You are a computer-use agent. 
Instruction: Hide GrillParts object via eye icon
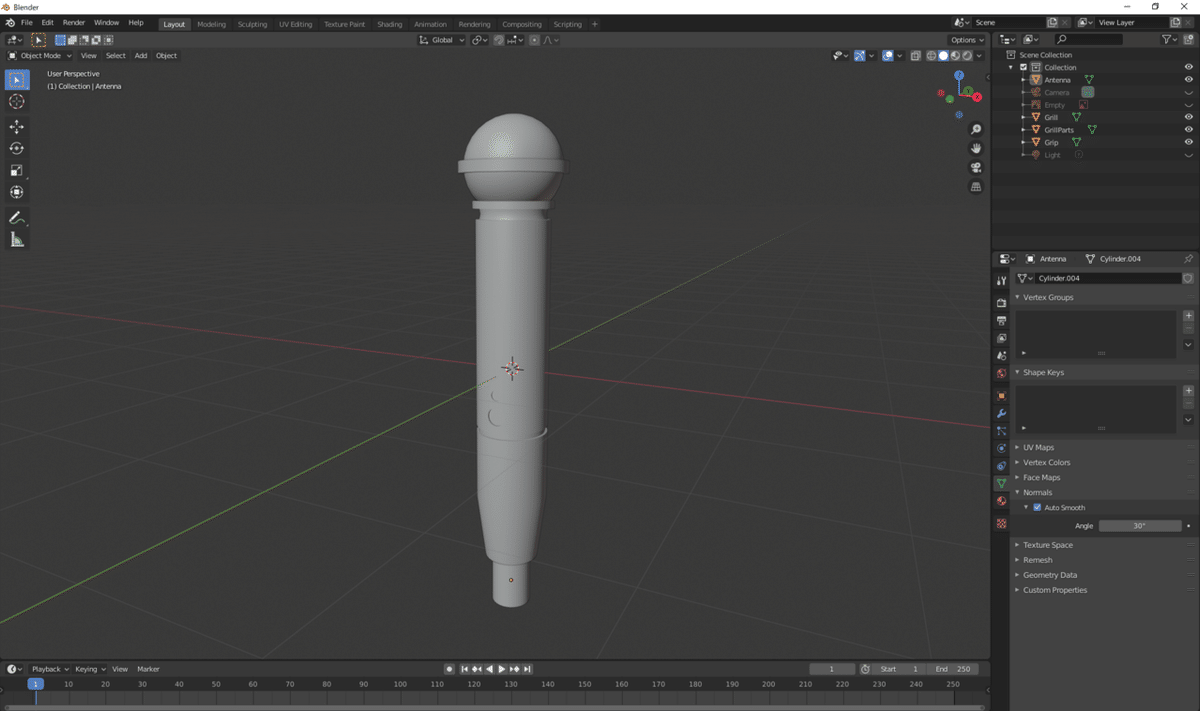coord(1189,130)
